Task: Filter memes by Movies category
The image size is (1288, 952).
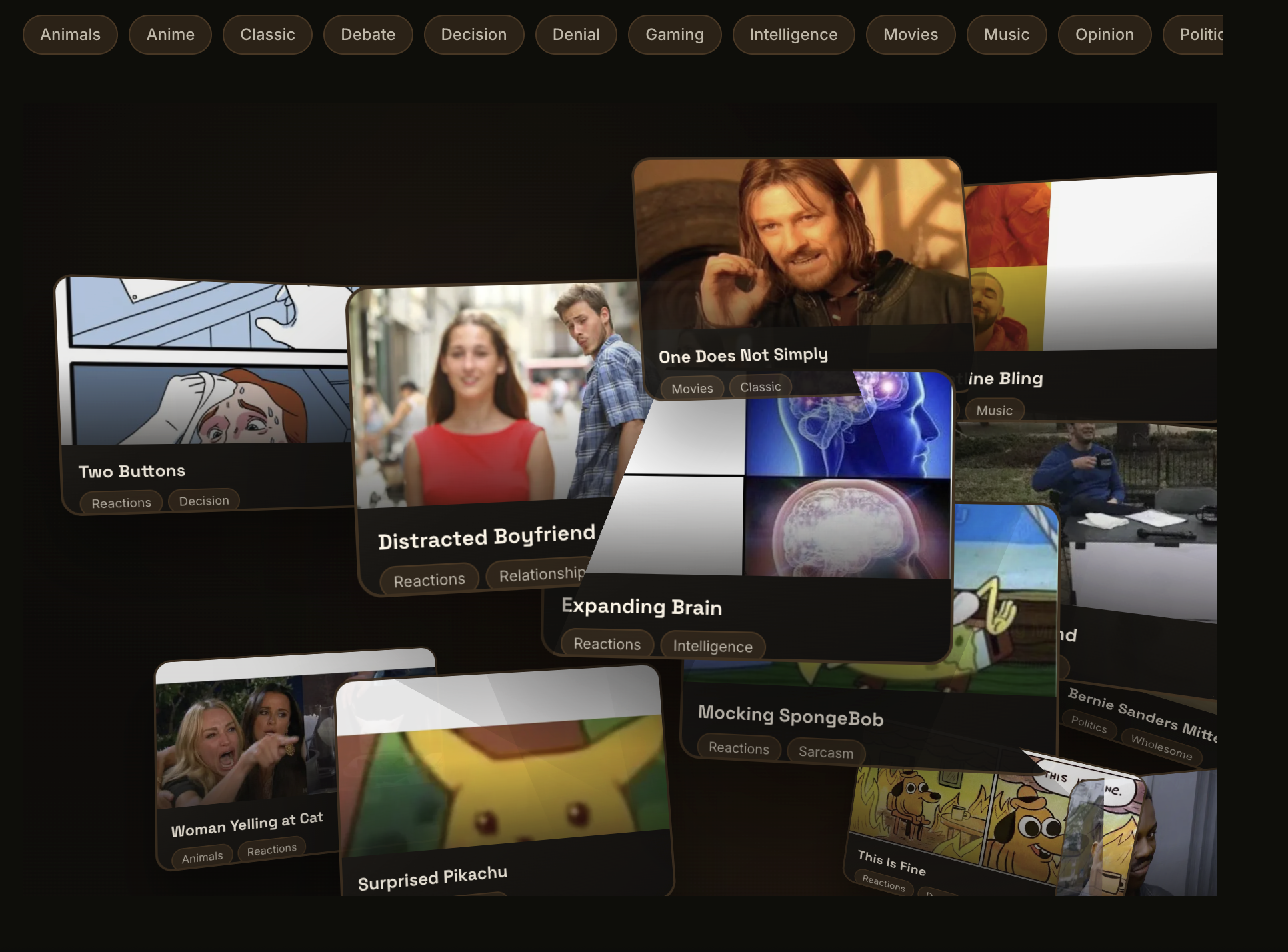Action: (910, 35)
